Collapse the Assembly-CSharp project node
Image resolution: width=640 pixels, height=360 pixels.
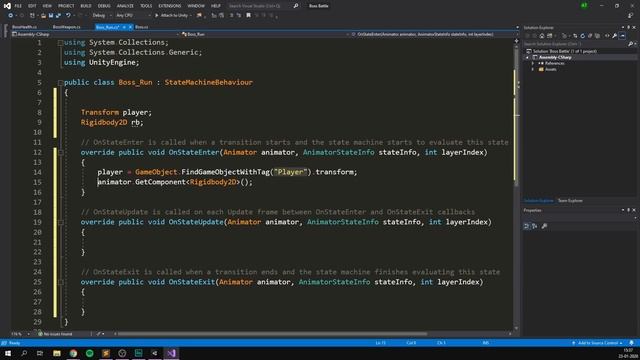pos(527,58)
